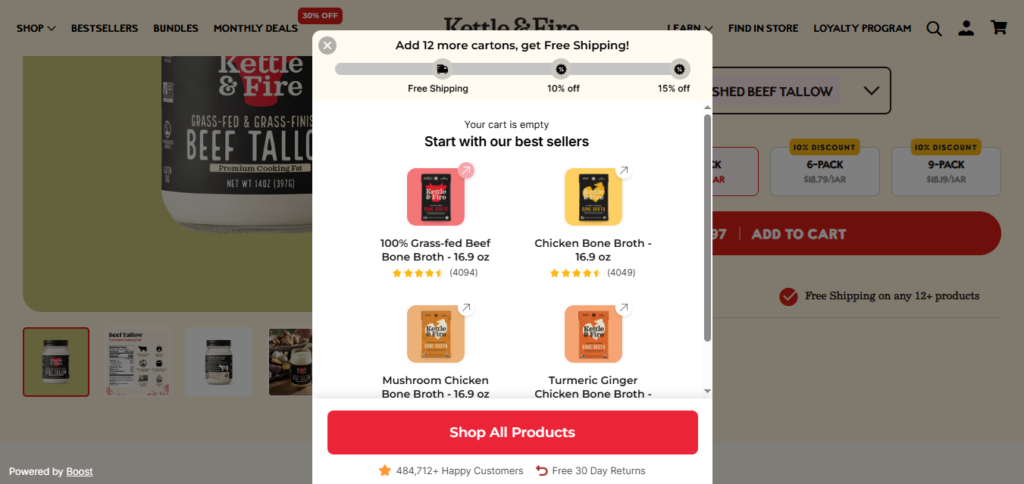Open the shopping cart icon

999,28
